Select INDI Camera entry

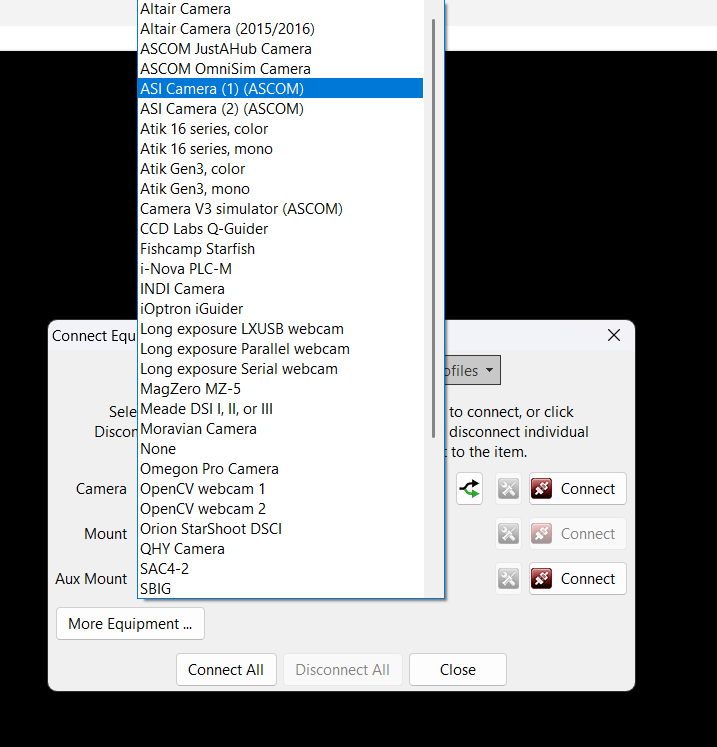tap(280, 289)
